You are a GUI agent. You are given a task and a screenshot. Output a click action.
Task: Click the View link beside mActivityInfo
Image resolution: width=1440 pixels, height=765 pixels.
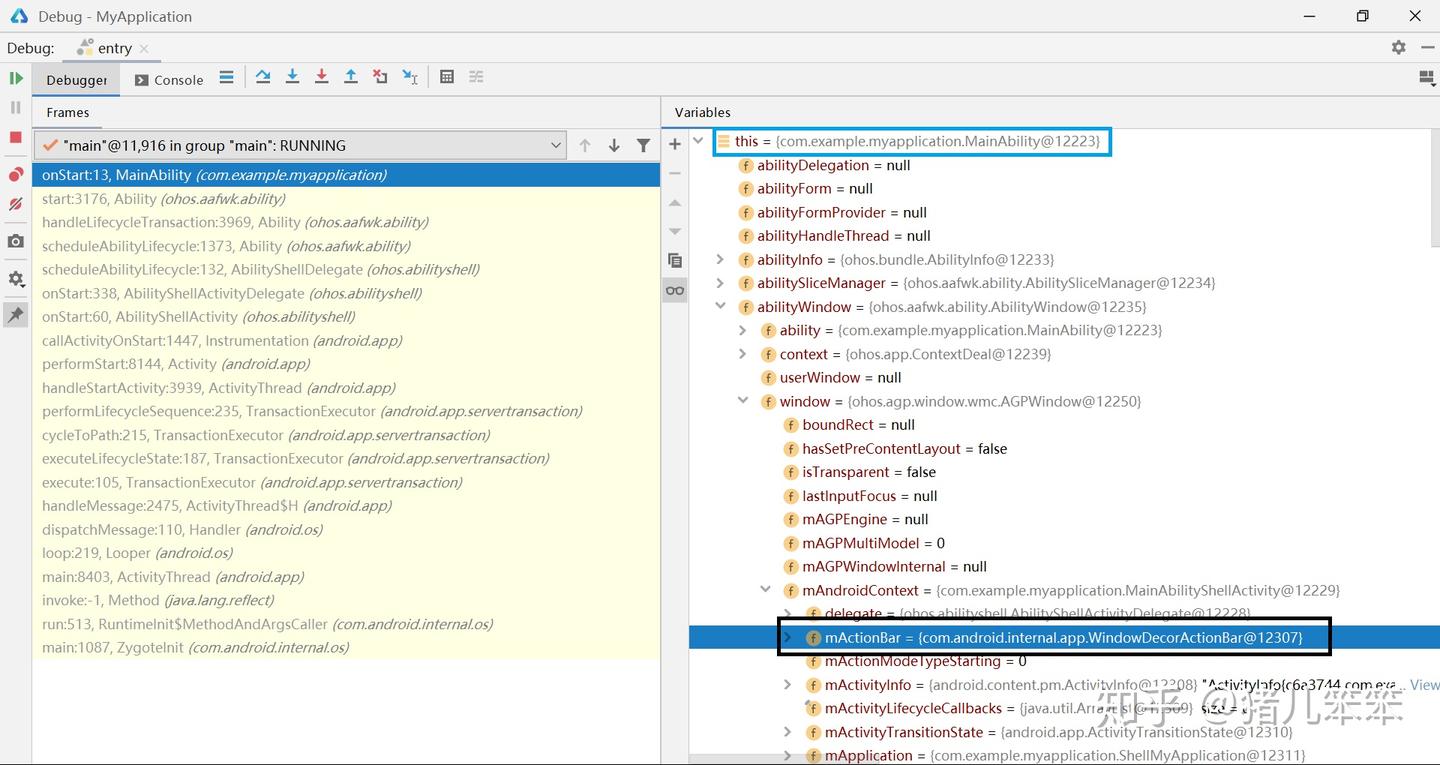click(1424, 685)
